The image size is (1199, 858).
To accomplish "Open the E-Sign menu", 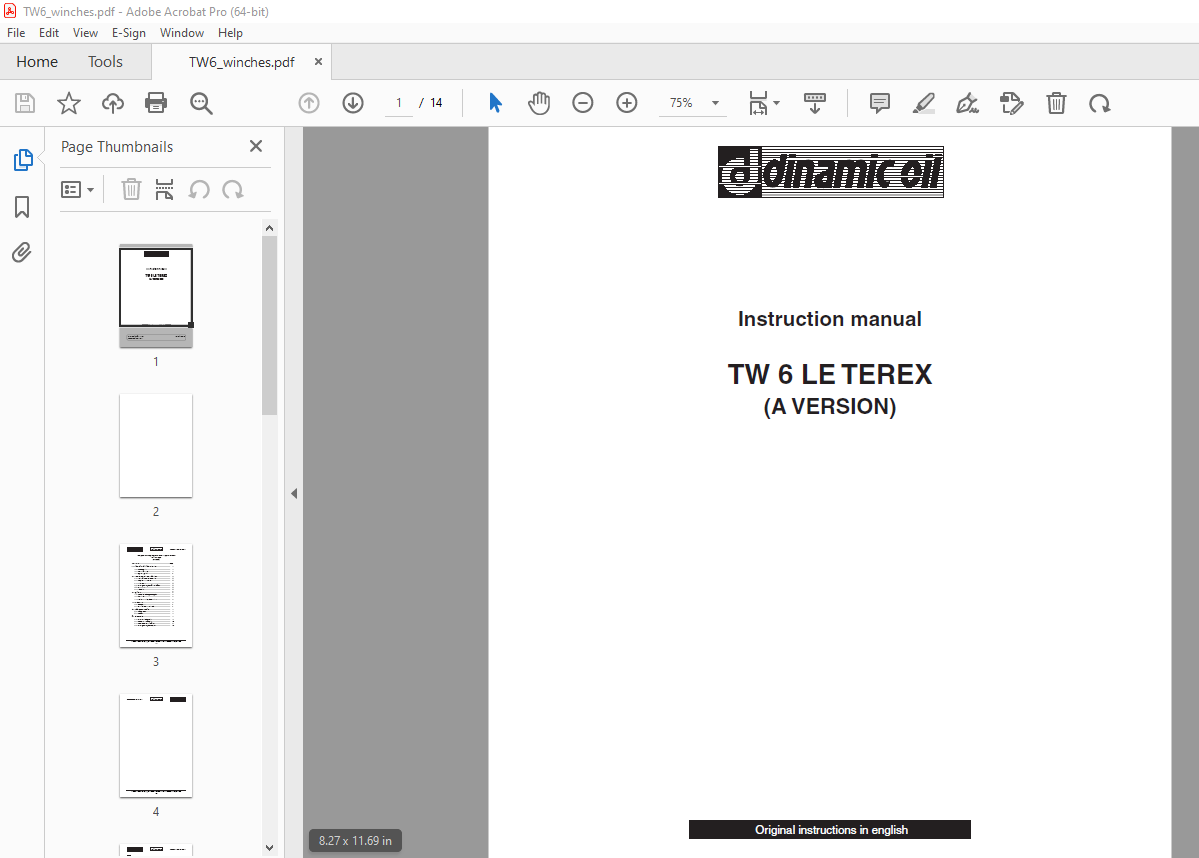I will point(129,33).
